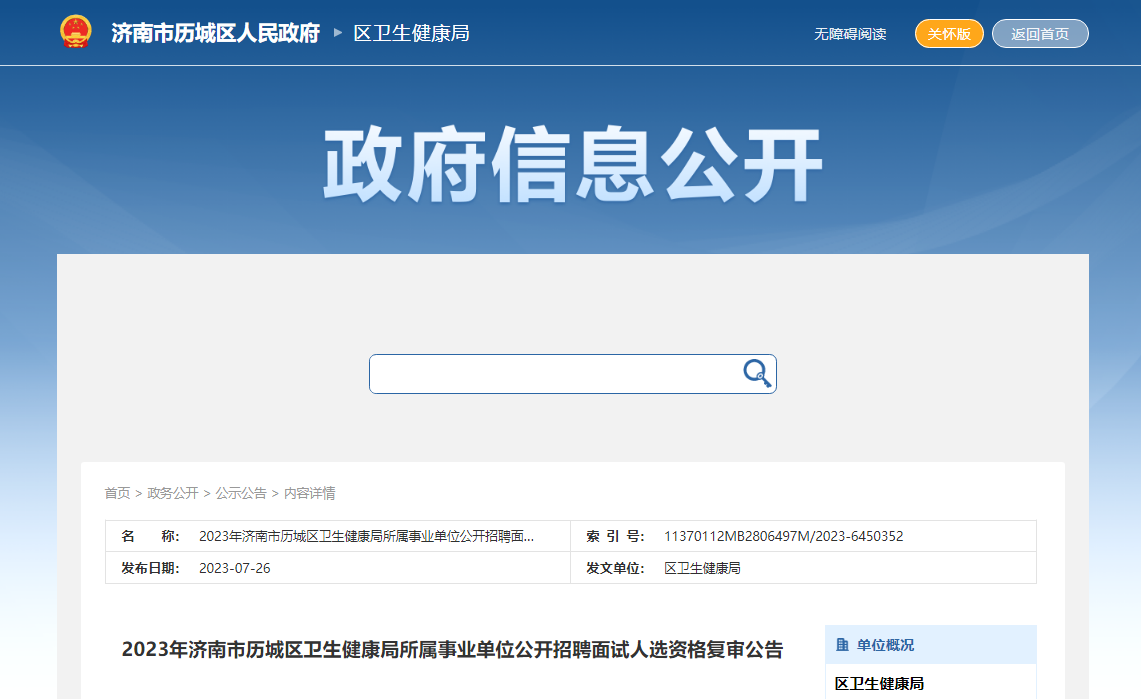This screenshot has width=1141, height=699.
Task: Click the 发文单位 label
Action: (615, 568)
